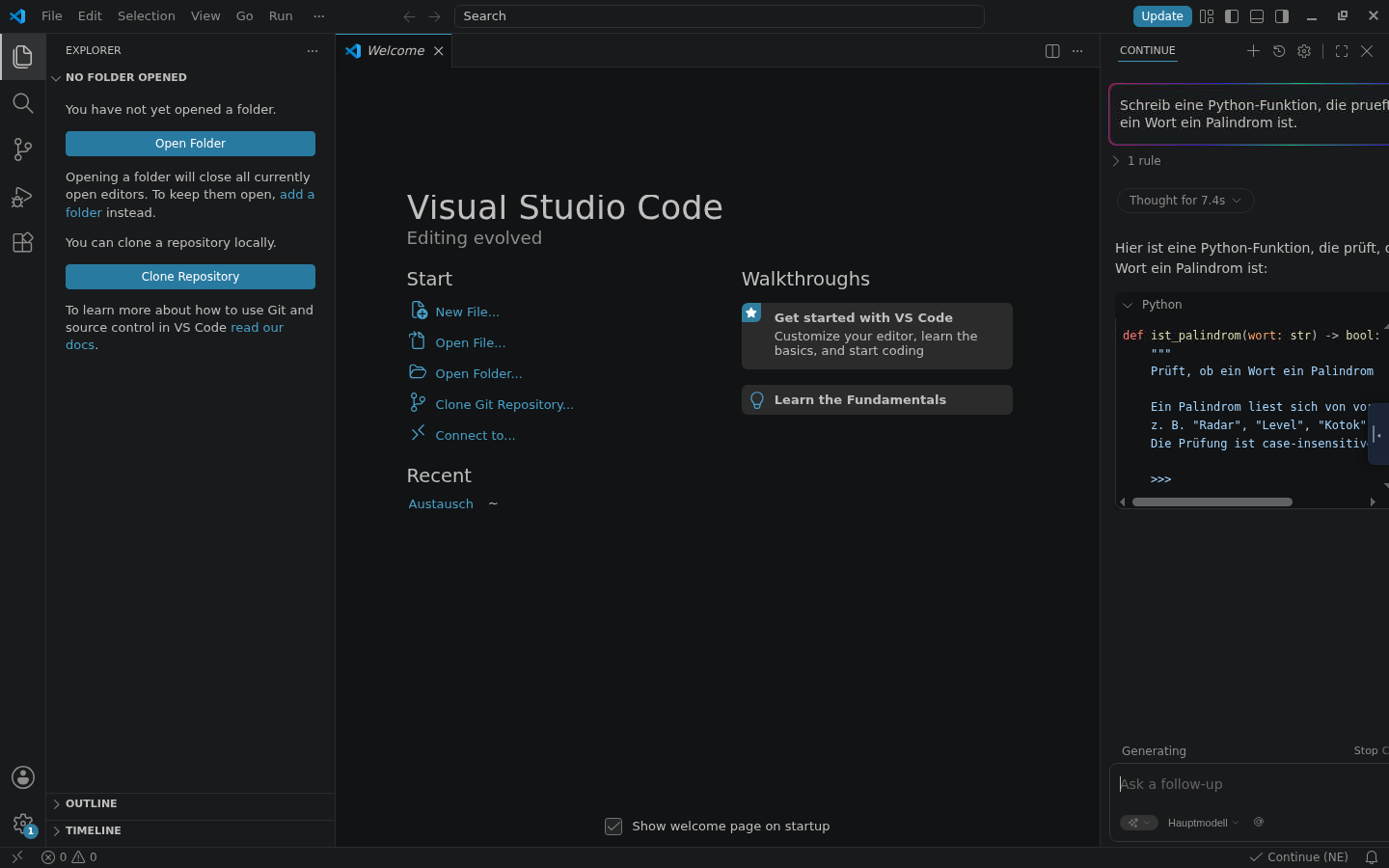This screenshot has height=868, width=1389.
Task: Toggle the panel layout button
Action: 1257,16
